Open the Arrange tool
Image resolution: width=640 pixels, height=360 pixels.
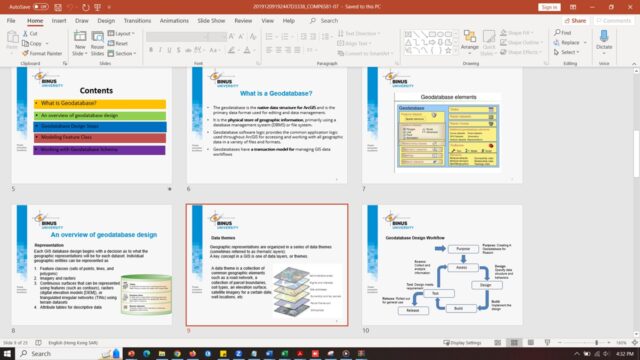tap(469, 41)
